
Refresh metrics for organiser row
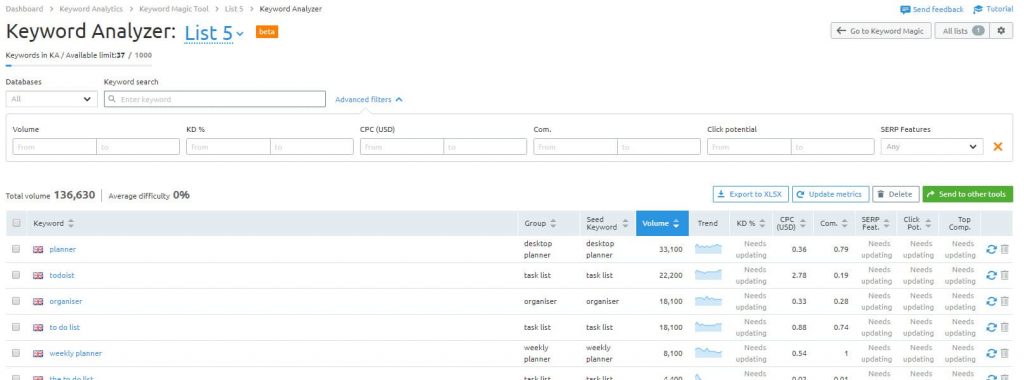tap(991, 302)
